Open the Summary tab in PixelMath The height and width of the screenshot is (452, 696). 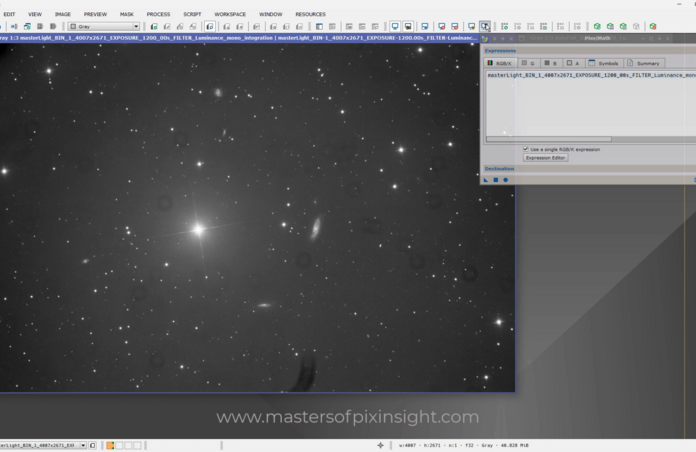(x=644, y=63)
